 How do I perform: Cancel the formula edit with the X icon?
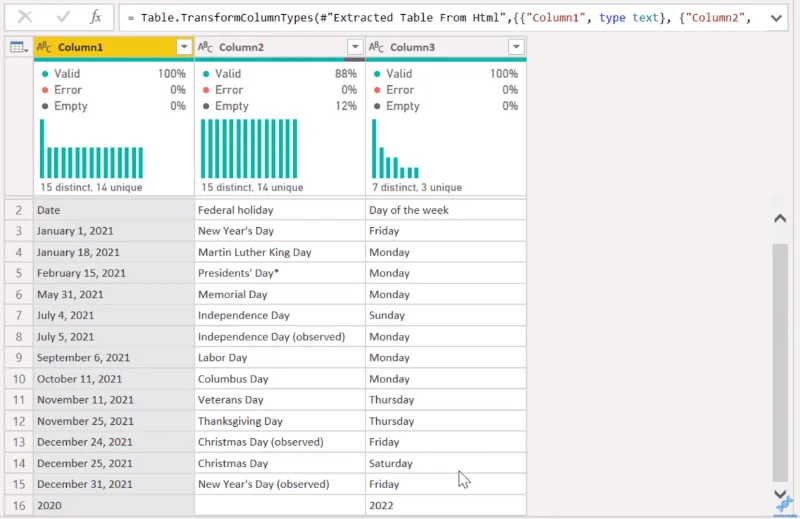tap(24, 17)
